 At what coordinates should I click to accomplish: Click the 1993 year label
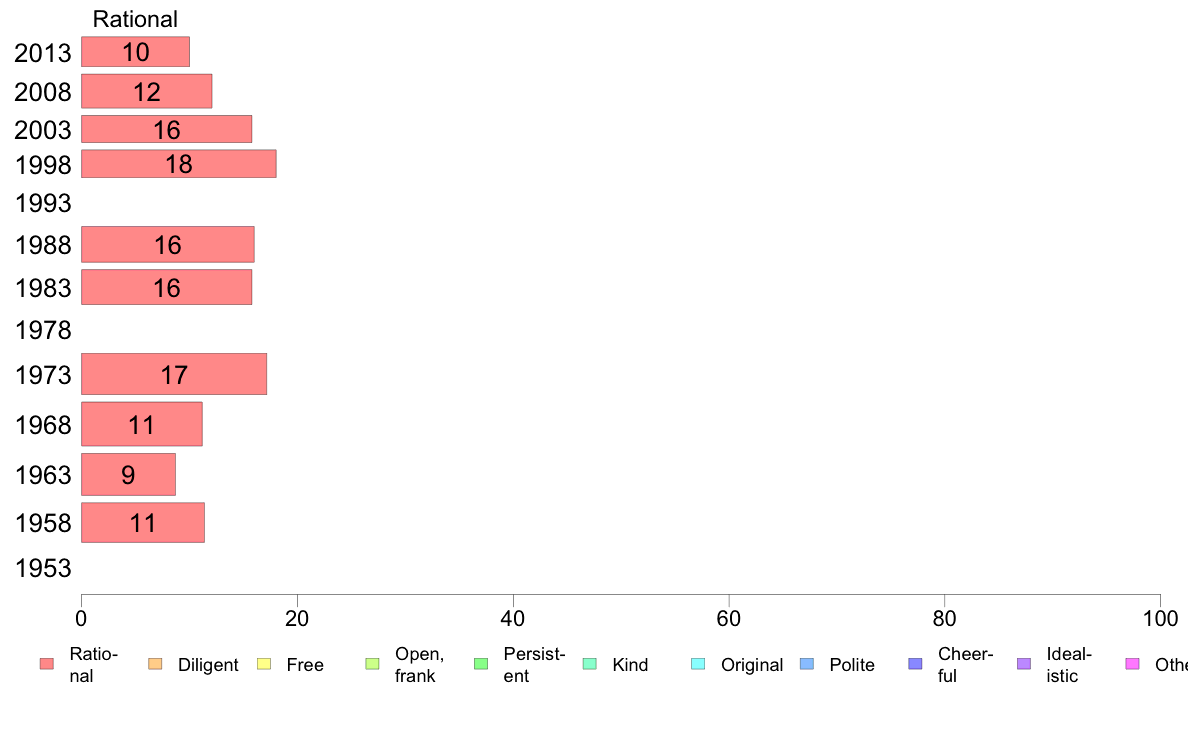[43, 203]
